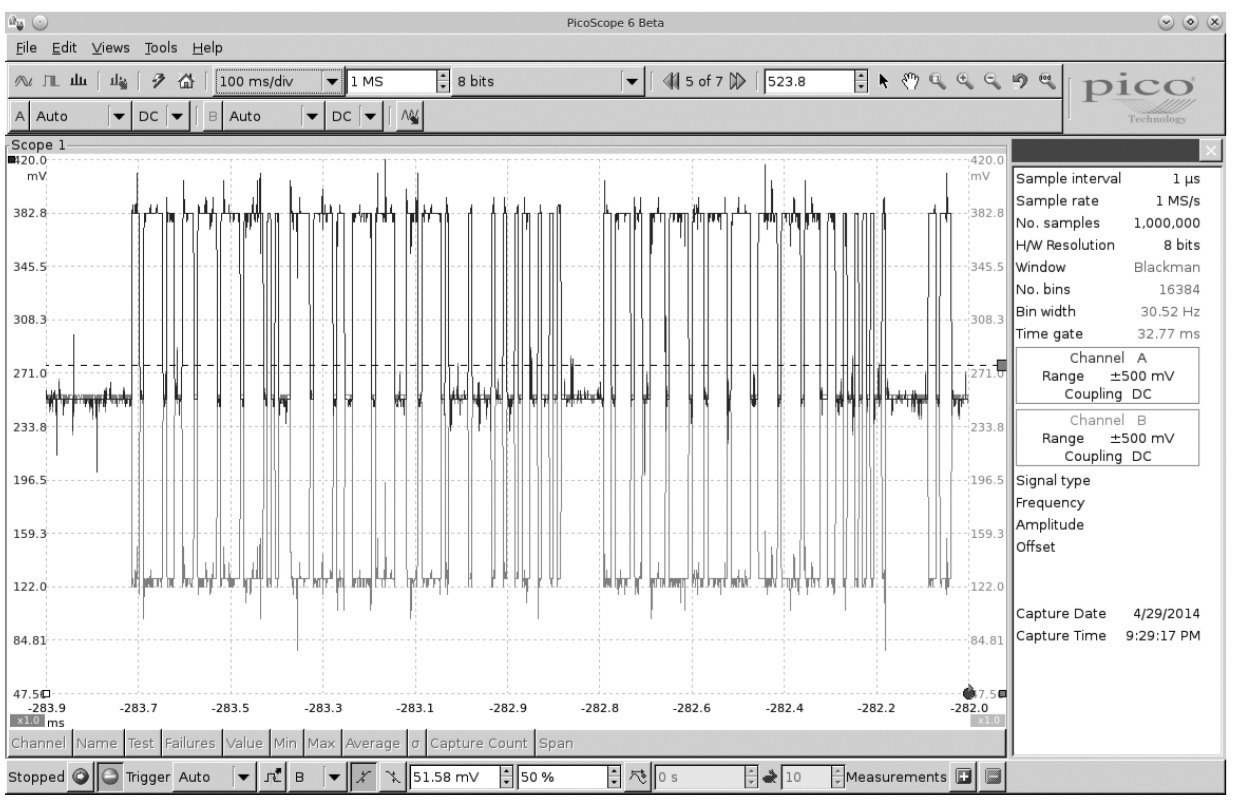
Task: Click the Capture Count column header
Action: pos(479,743)
